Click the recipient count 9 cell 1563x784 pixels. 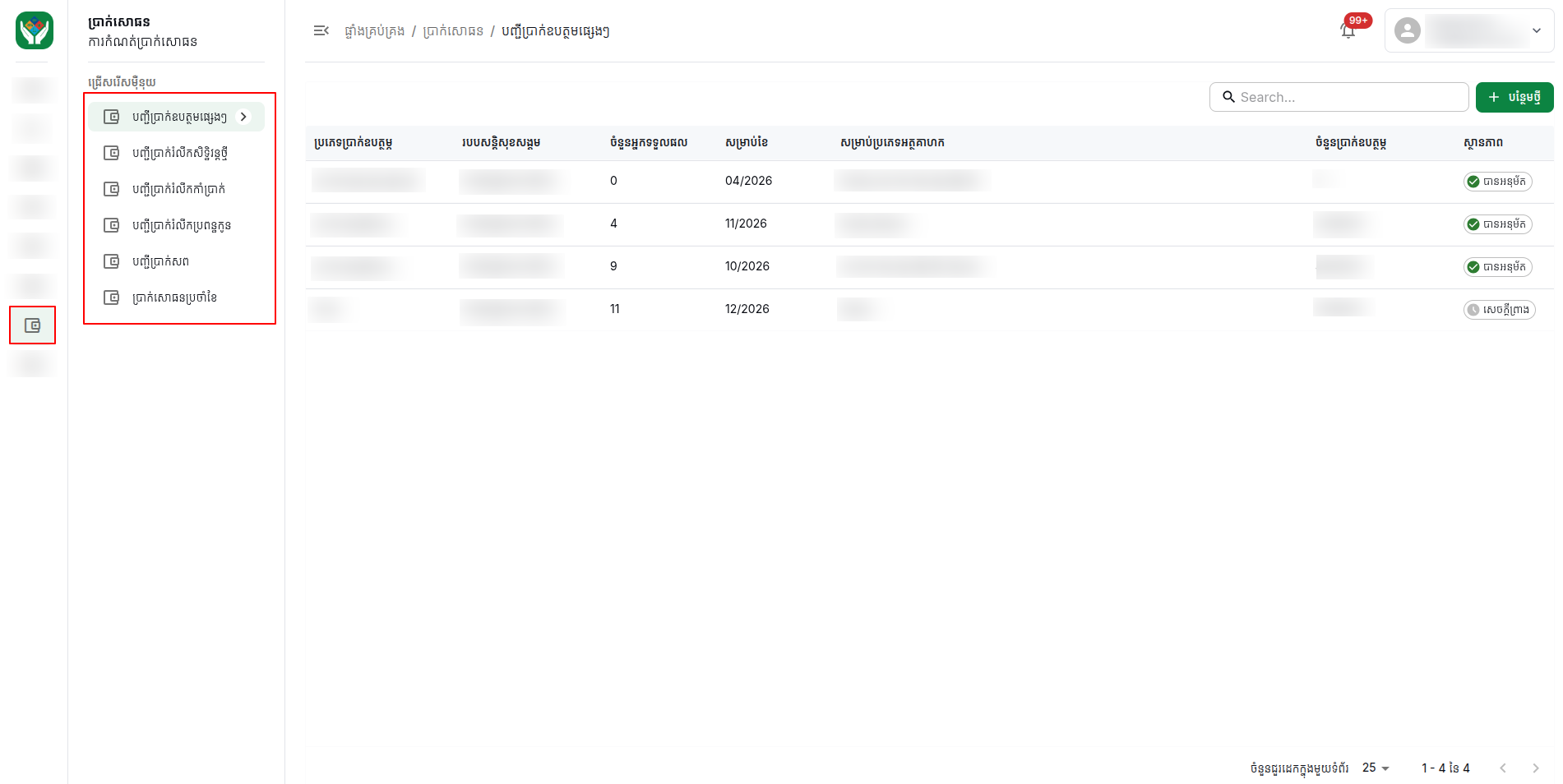point(613,266)
